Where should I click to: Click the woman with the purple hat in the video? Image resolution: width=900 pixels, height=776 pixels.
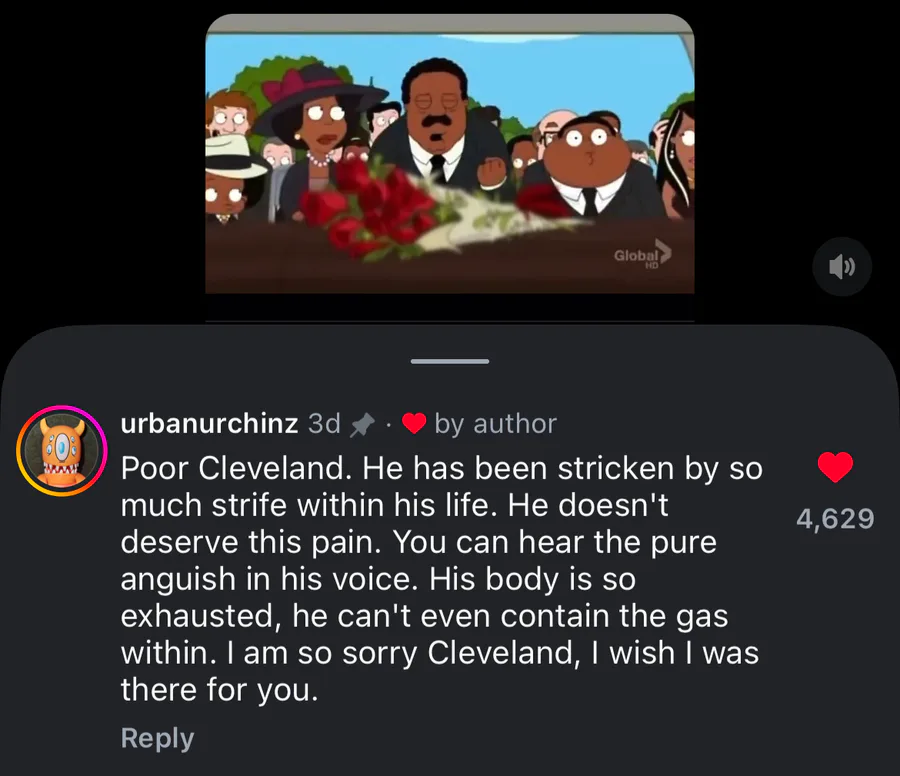323,138
